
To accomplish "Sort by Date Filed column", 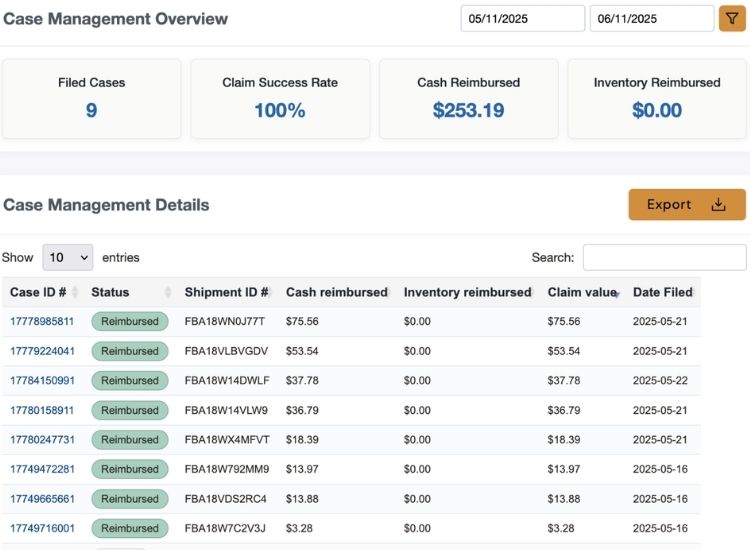I will [663, 292].
